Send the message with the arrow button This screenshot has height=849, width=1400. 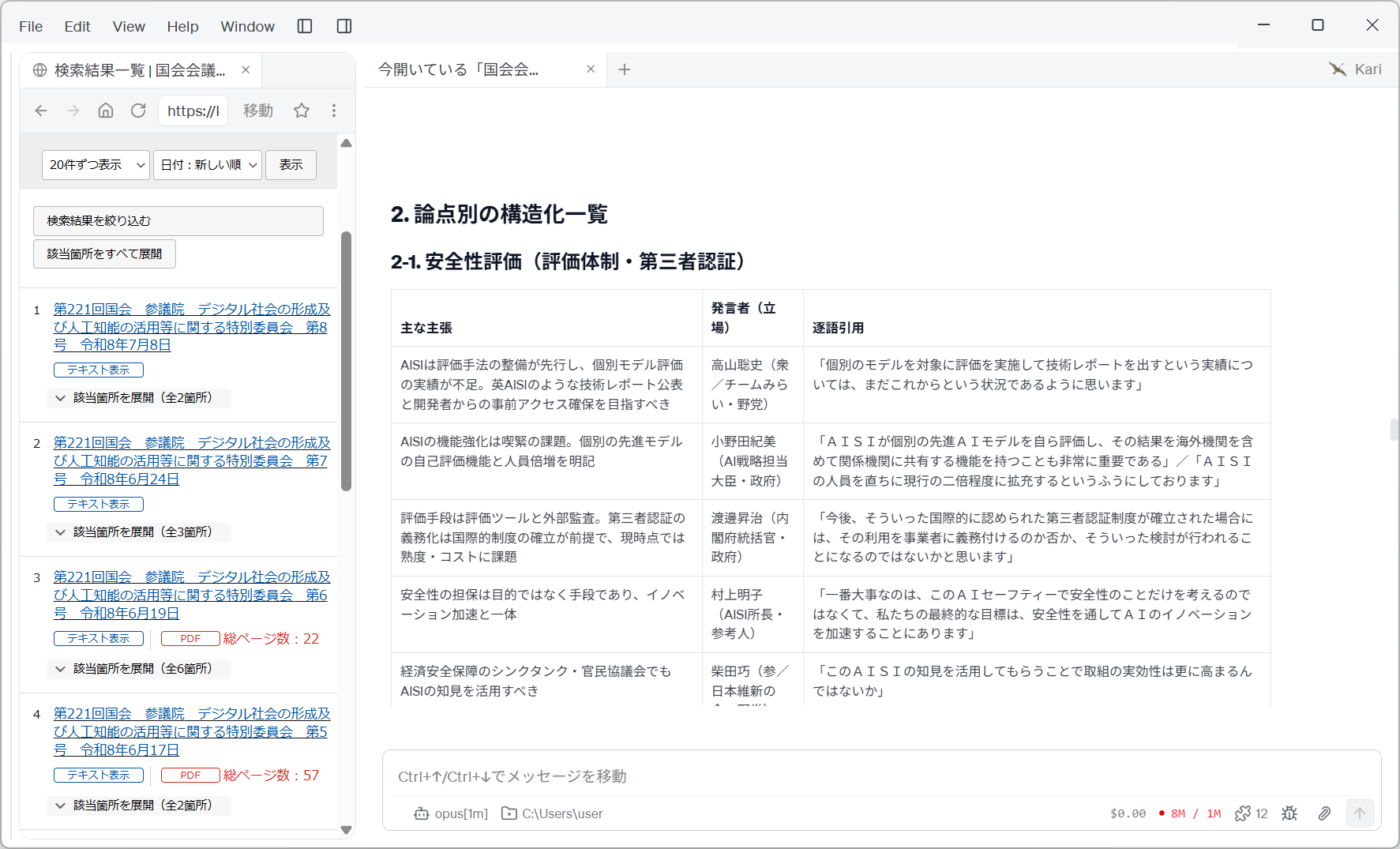pyautogui.click(x=1360, y=813)
